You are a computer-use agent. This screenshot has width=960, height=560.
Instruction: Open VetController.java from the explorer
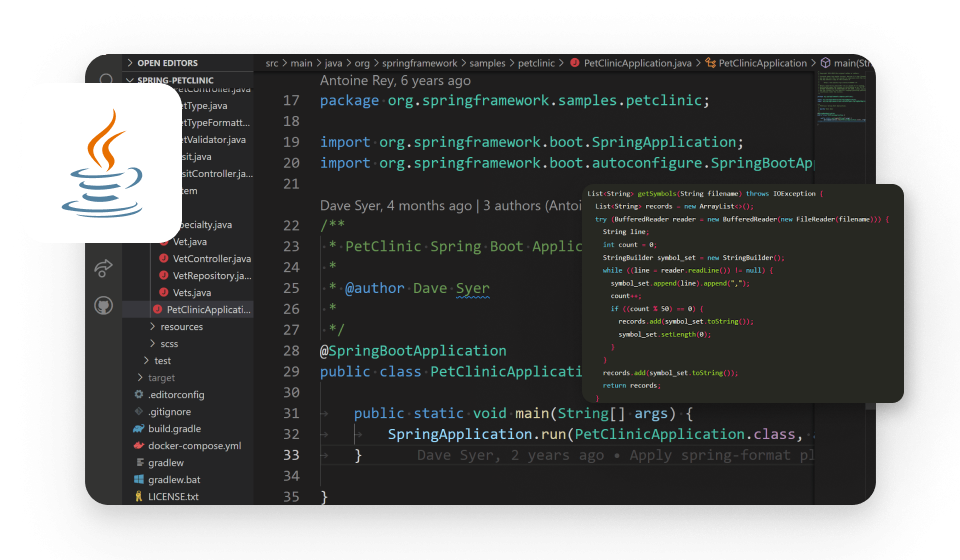point(211,259)
